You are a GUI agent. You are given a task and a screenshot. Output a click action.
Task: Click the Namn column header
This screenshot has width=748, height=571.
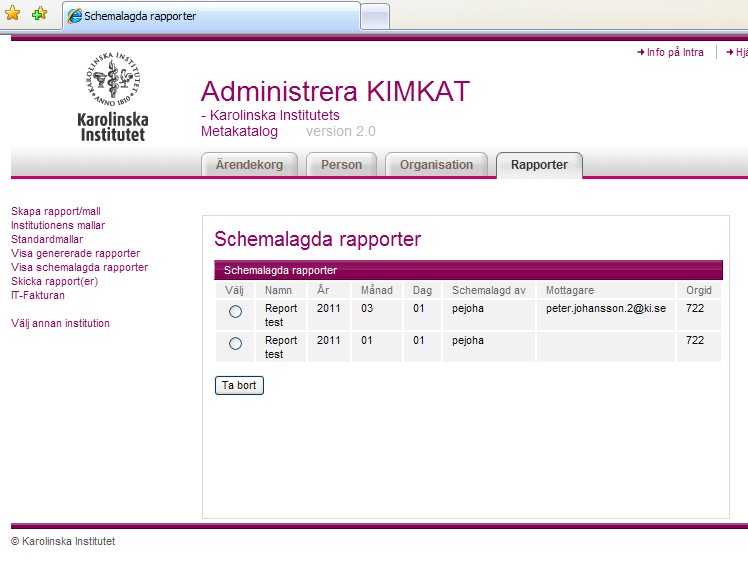(x=278, y=290)
